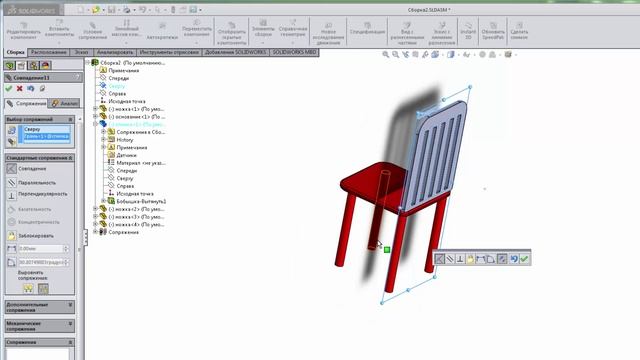This screenshot has height=360, width=640.
Task: Confirm mate with green checkmark in panel
Action: click(9, 89)
